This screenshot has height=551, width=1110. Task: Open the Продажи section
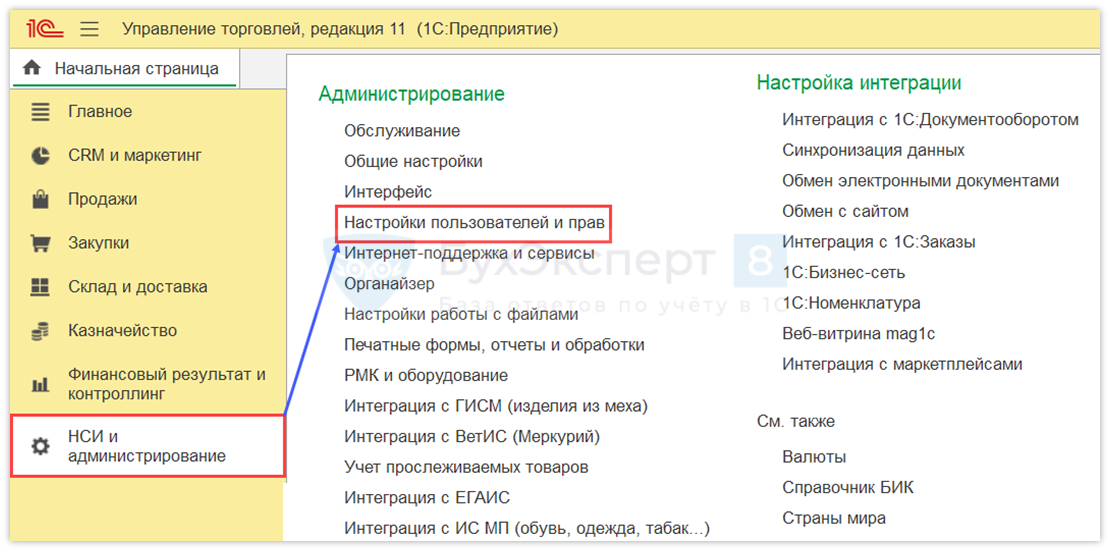(x=147, y=200)
